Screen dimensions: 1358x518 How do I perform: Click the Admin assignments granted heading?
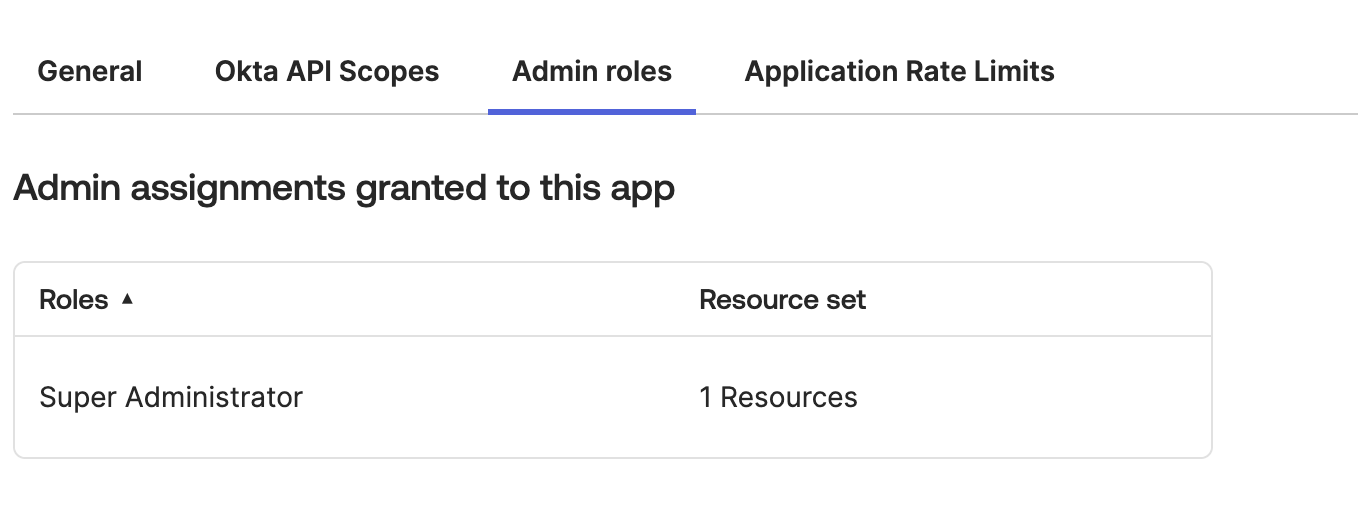(344, 188)
